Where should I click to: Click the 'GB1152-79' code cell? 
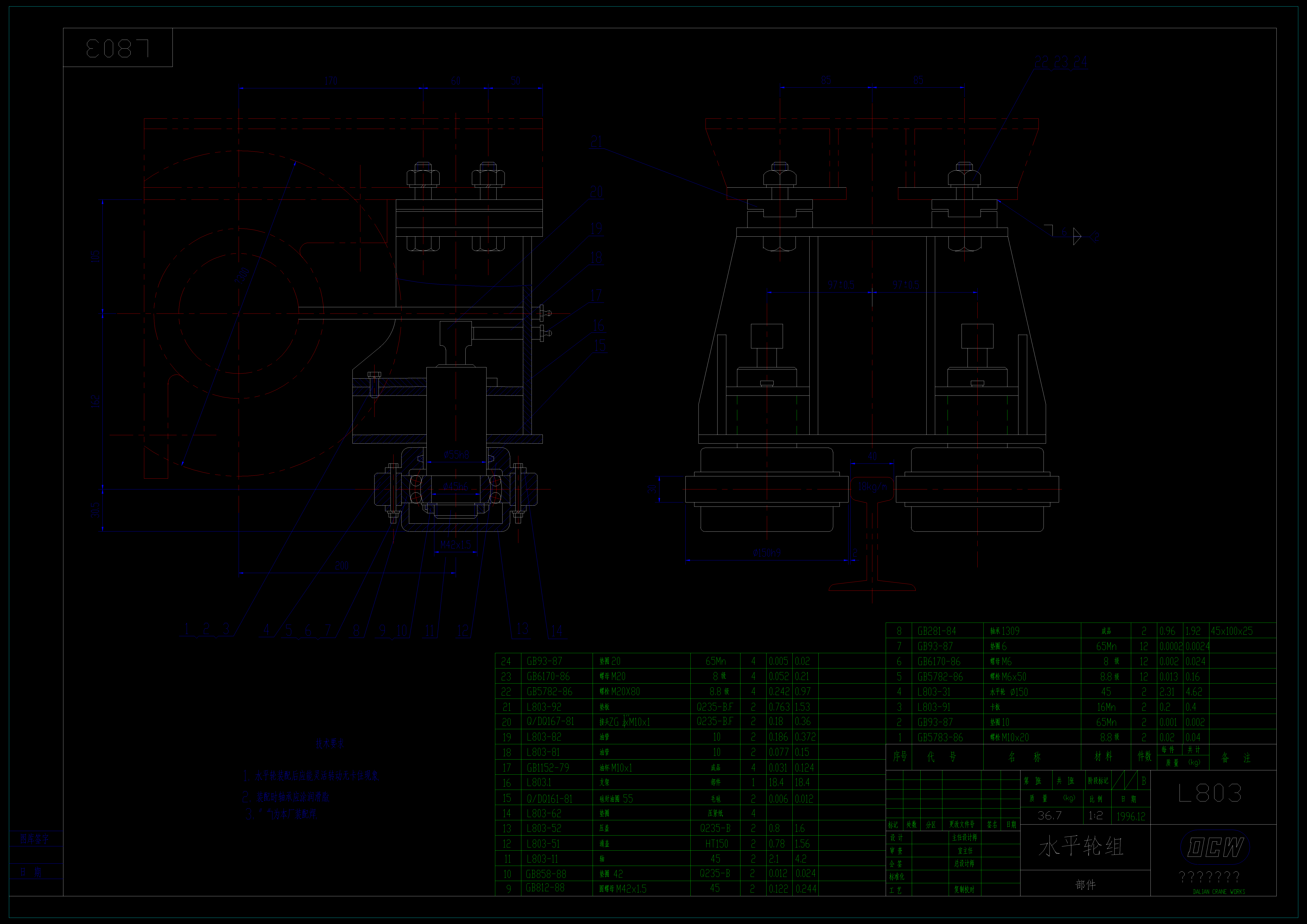pos(548,768)
